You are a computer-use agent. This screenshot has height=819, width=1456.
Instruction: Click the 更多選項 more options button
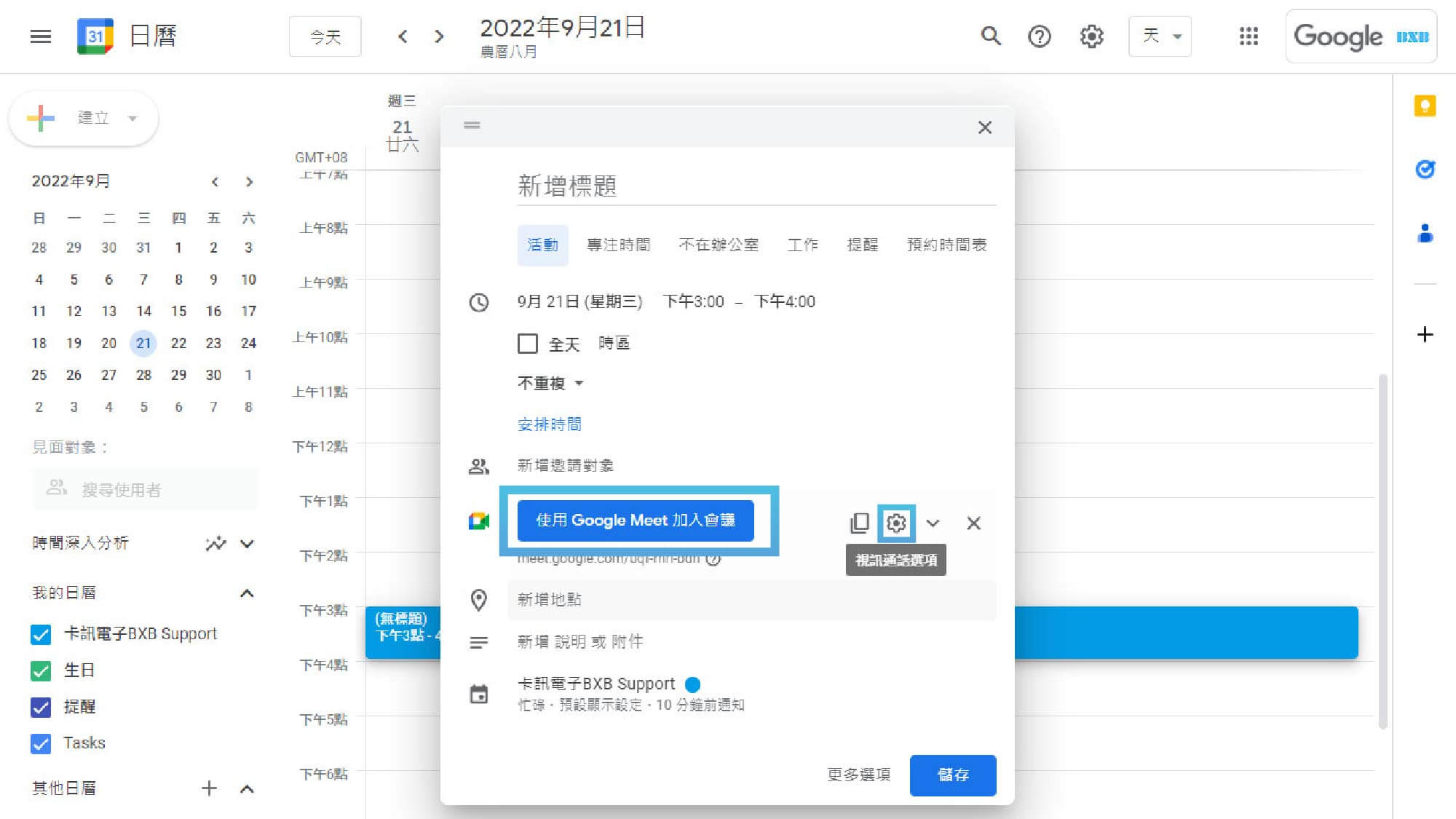(x=860, y=775)
